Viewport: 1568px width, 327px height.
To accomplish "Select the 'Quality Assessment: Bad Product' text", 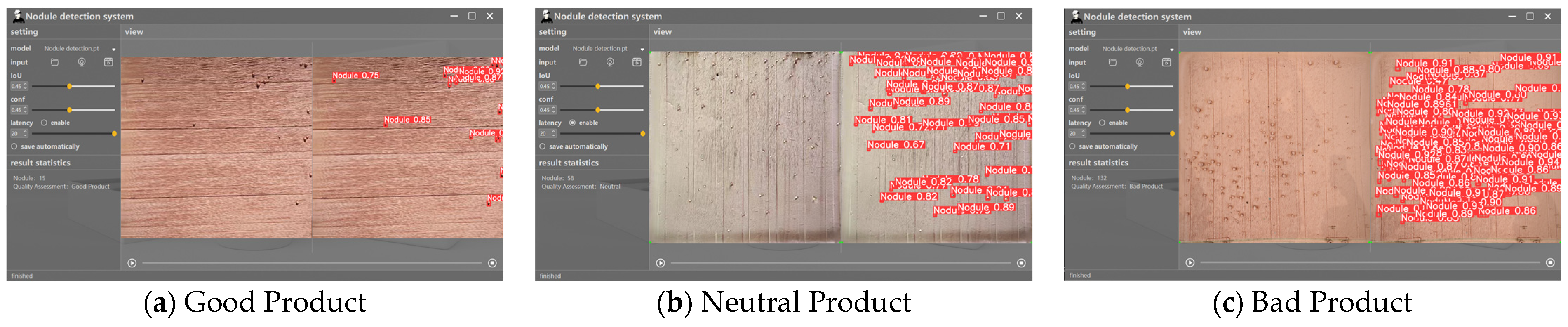I will (1117, 187).
